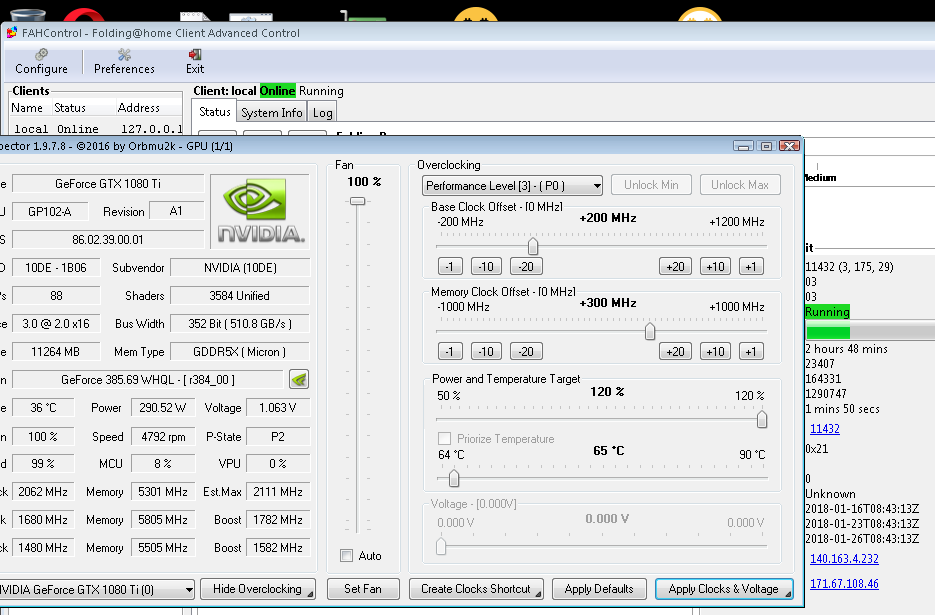Decrease base clock offset by 10
935x615 pixels.
(486, 267)
